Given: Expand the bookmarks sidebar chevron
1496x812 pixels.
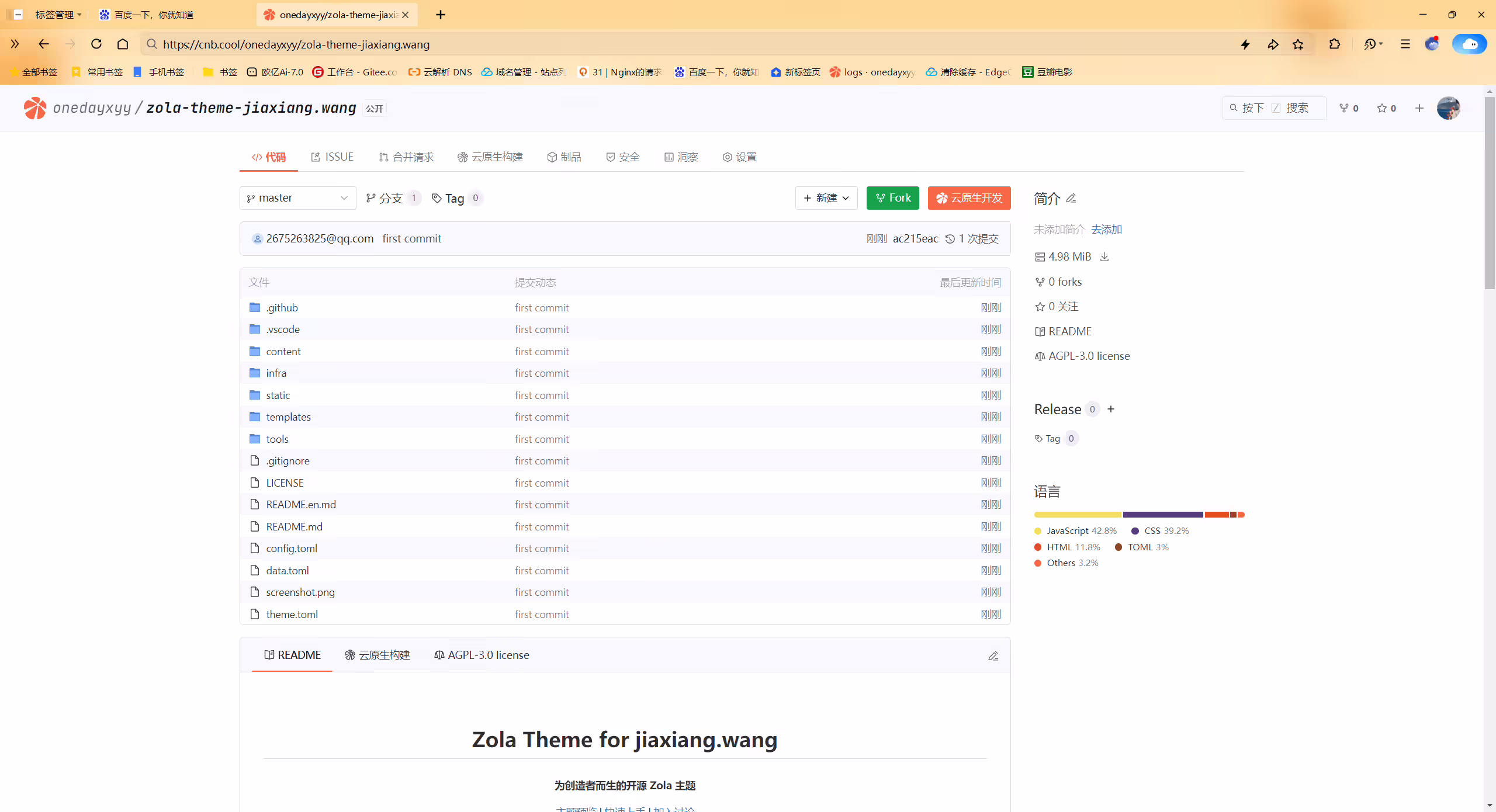Looking at the screenshot, I should point(15,44).
